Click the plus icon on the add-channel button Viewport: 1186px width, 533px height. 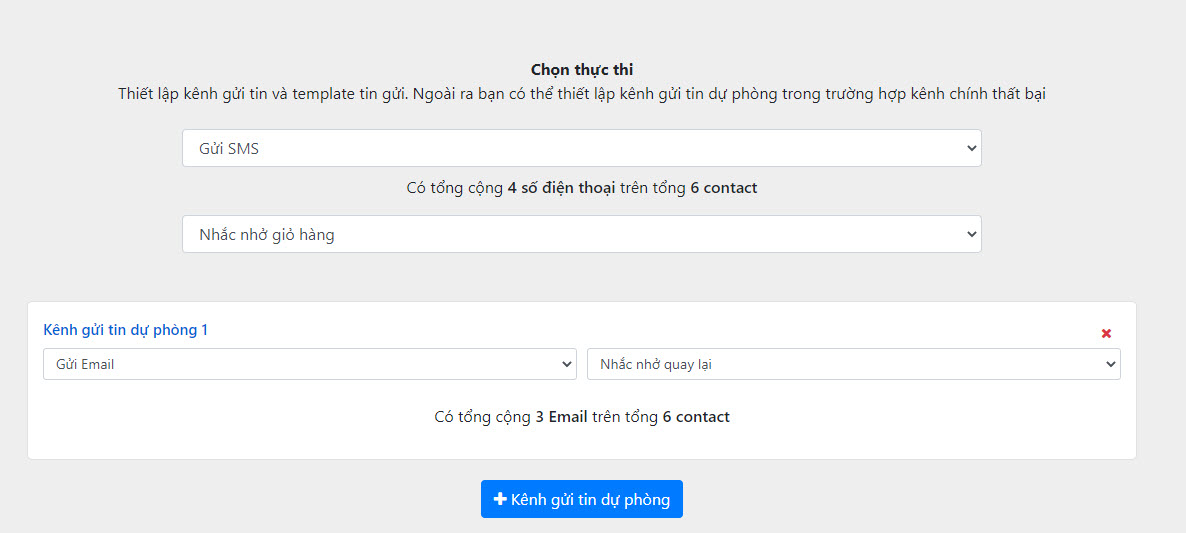(500, 499)
